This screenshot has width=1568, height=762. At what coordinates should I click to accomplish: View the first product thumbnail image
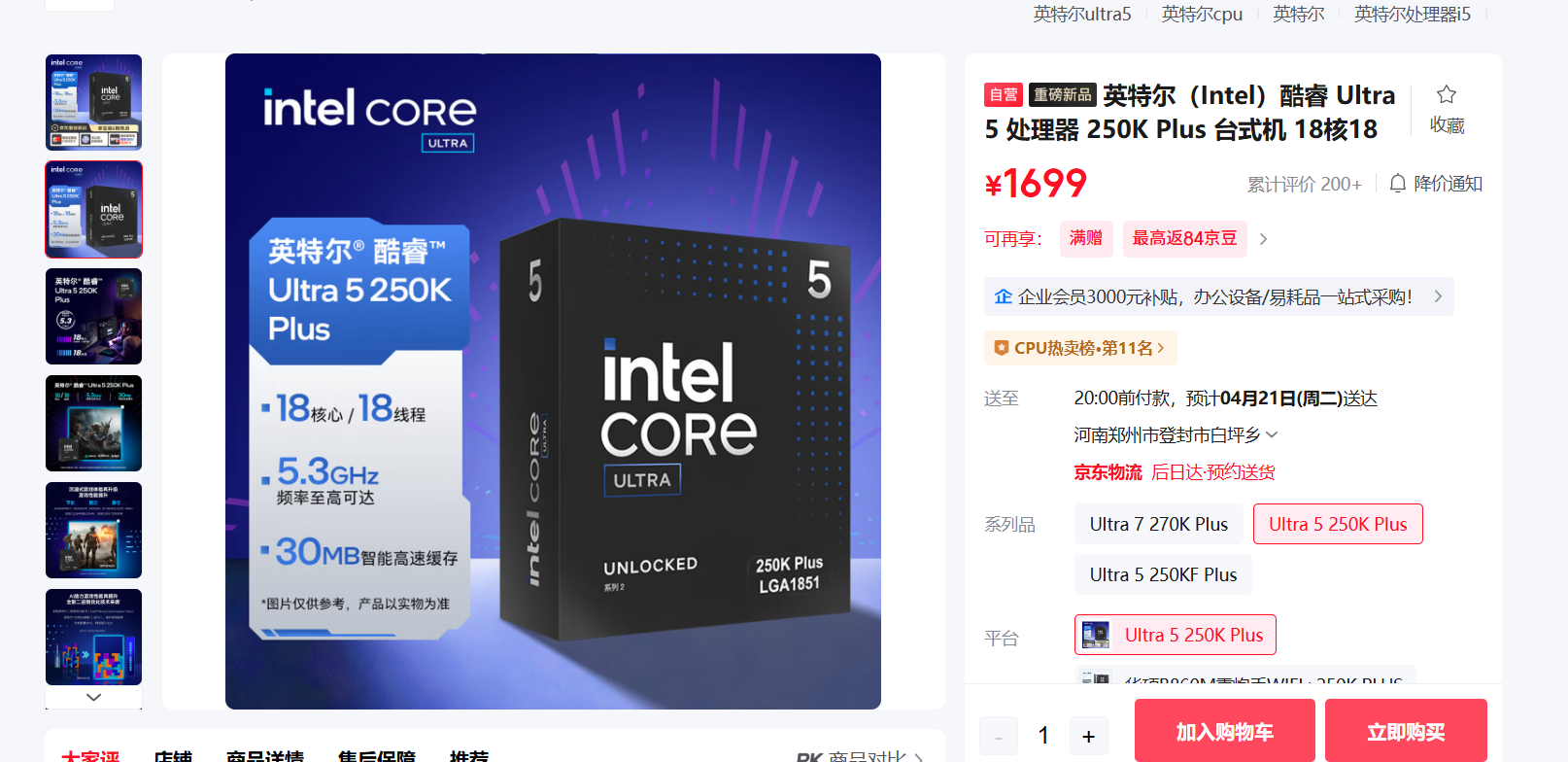pyautogui.click(x=93, y=102)
